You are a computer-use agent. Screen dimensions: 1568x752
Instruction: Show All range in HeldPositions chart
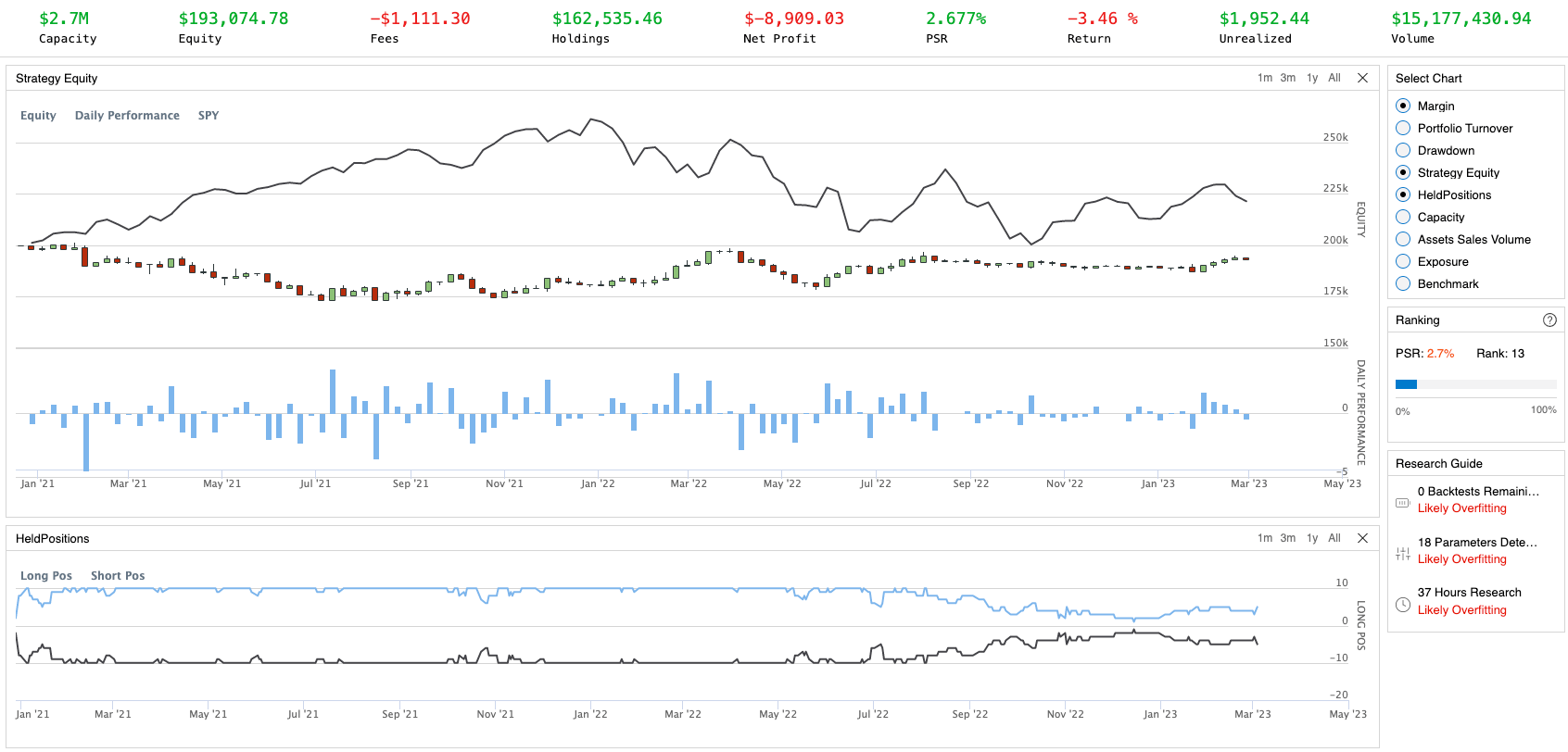pos(1334,538)
